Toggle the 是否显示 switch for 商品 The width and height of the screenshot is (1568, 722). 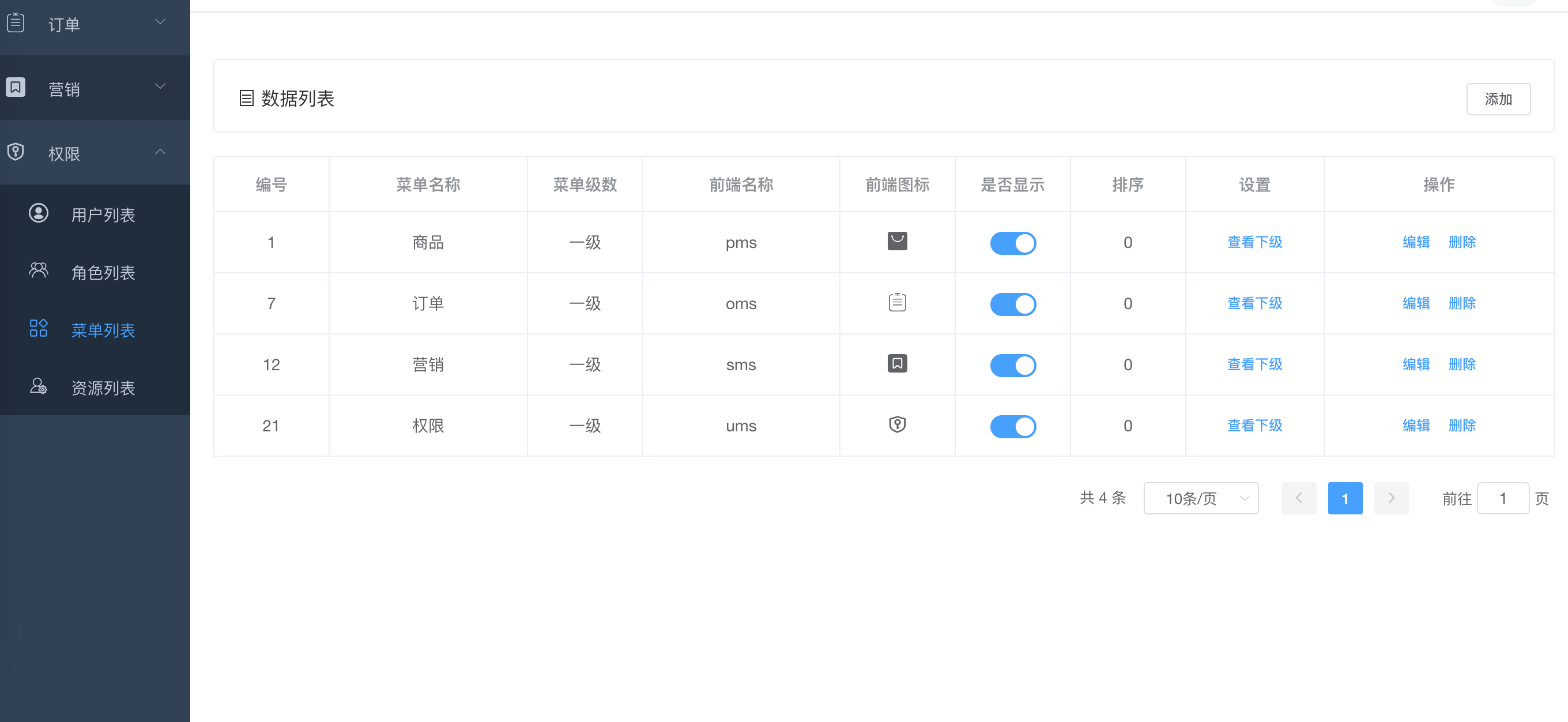[1013, 243]
